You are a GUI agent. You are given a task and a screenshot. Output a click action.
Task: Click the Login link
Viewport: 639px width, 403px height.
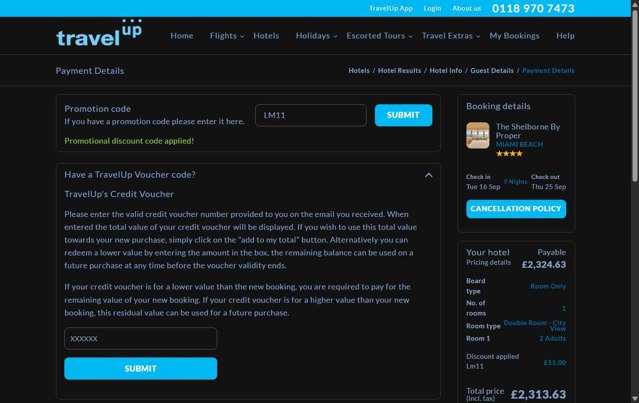[432, 8]
